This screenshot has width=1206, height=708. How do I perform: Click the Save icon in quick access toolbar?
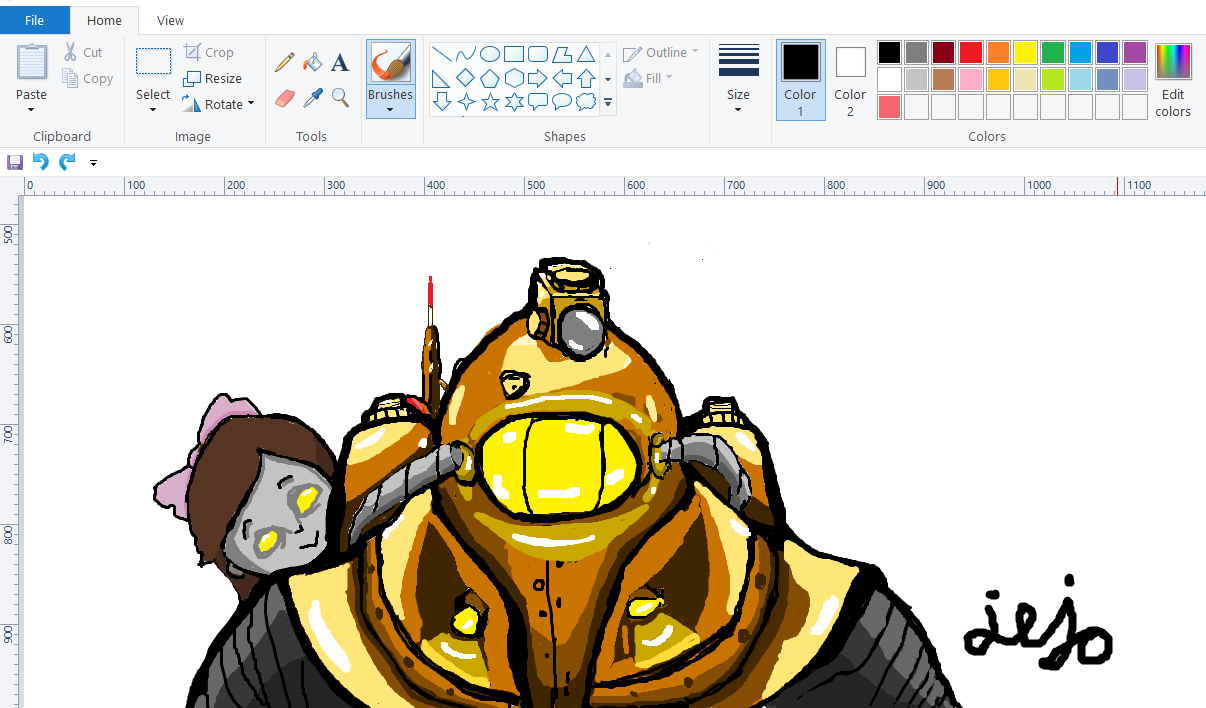15,162
